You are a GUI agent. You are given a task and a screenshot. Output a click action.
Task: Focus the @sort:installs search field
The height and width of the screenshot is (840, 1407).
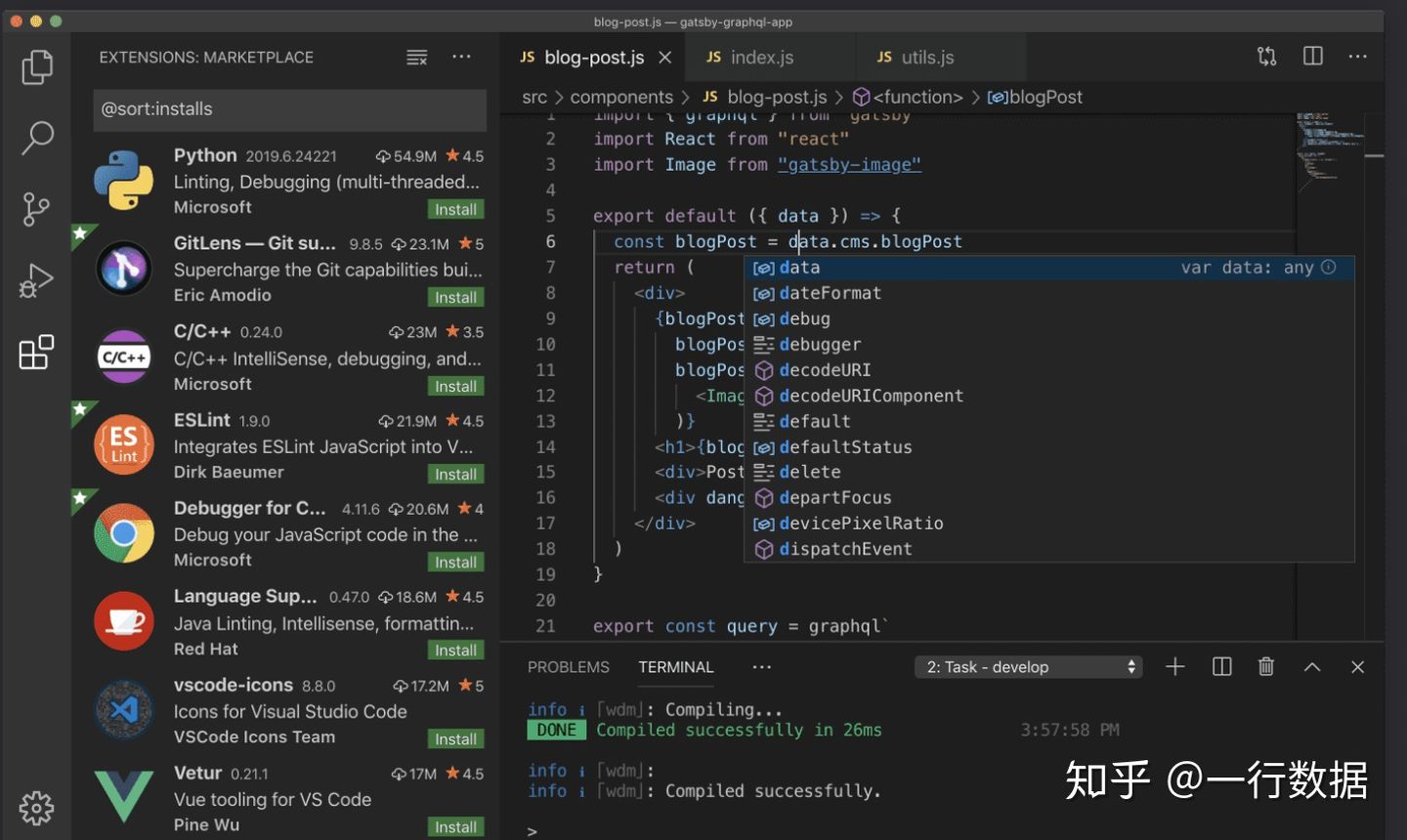(290, 109)
